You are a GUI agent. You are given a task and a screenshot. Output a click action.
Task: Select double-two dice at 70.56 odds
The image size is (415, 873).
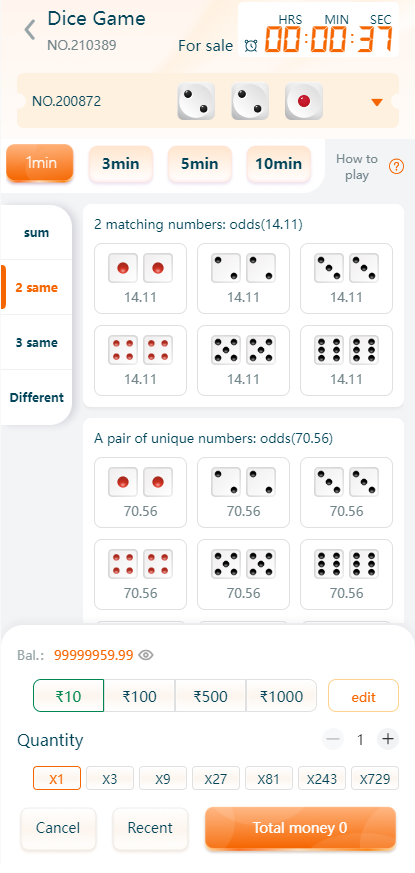[x=243, y=492]
